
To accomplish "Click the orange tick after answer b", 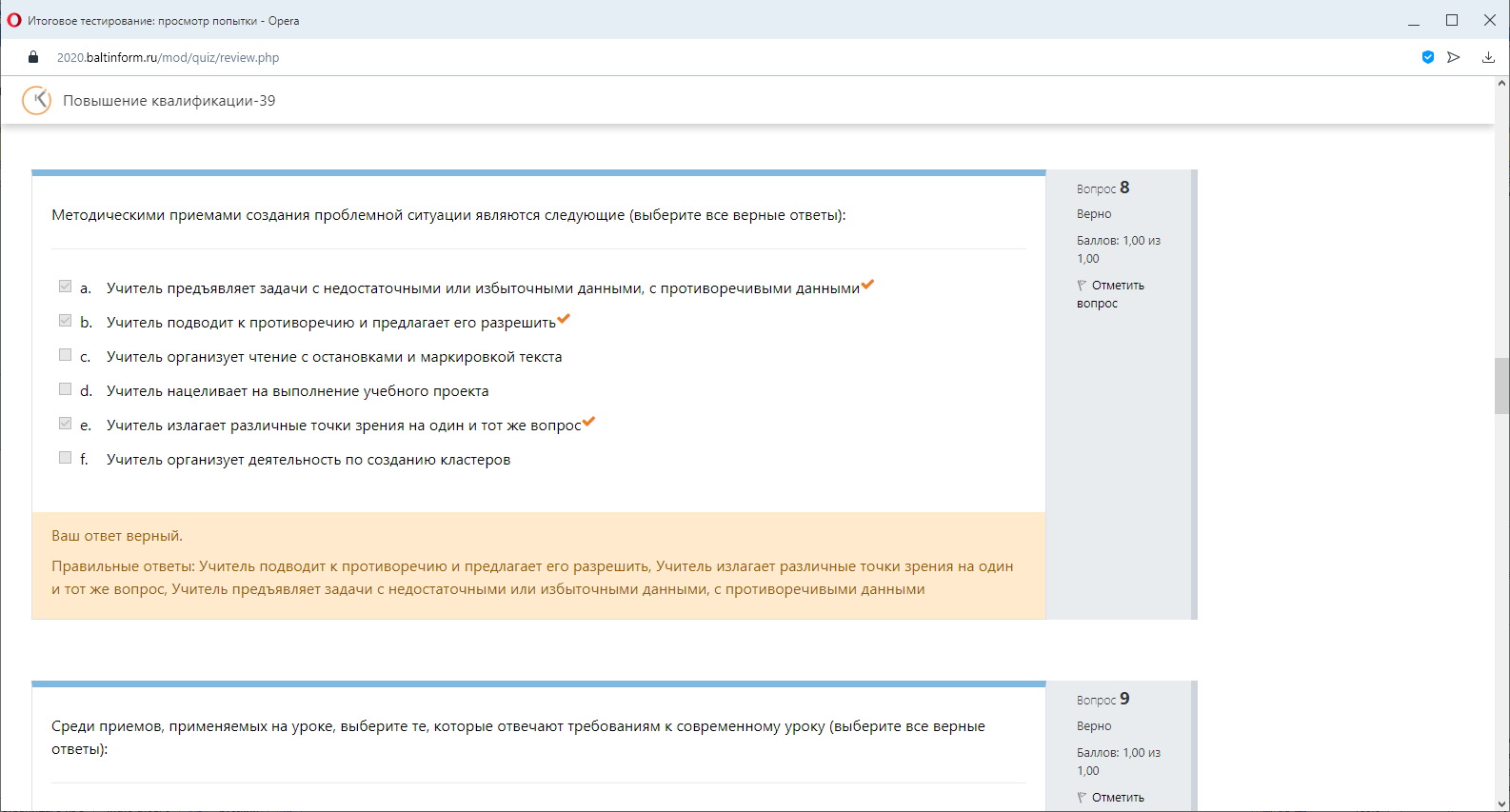I will pyautogui.click(x=564, y=319).
